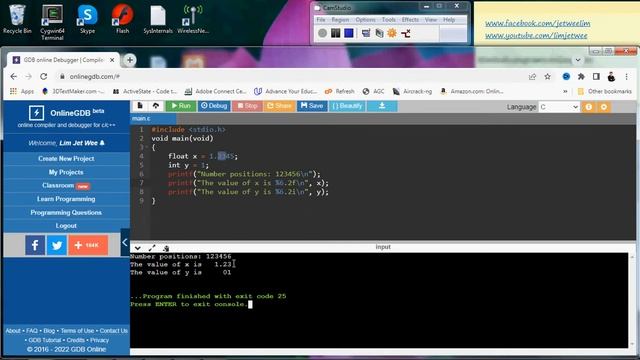Viewport: 640px width, 360px height.
Task: Open Learn Programming in the sidebar
Action: point(66,199)
